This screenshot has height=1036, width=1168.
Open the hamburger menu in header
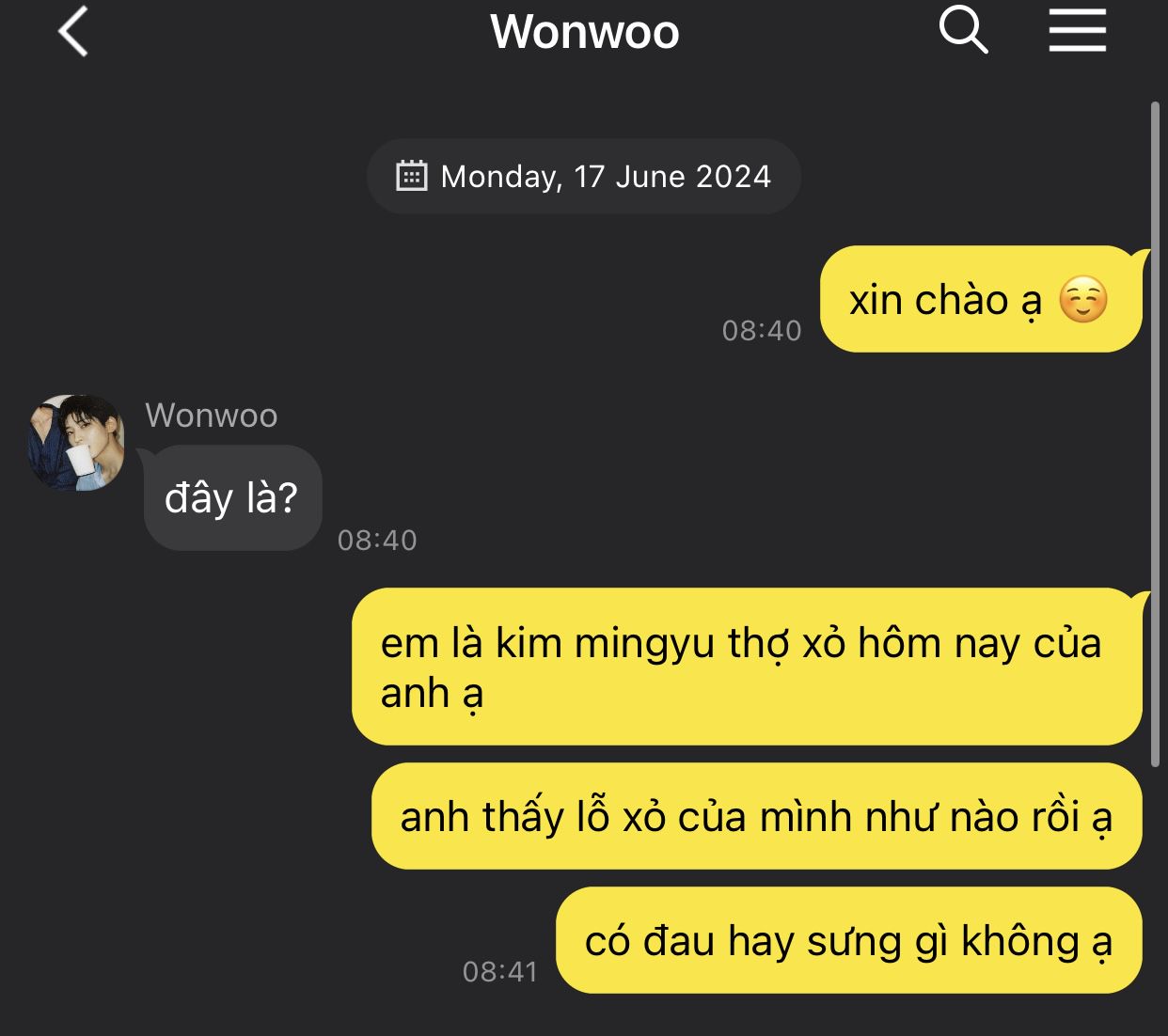(1078, 30)
